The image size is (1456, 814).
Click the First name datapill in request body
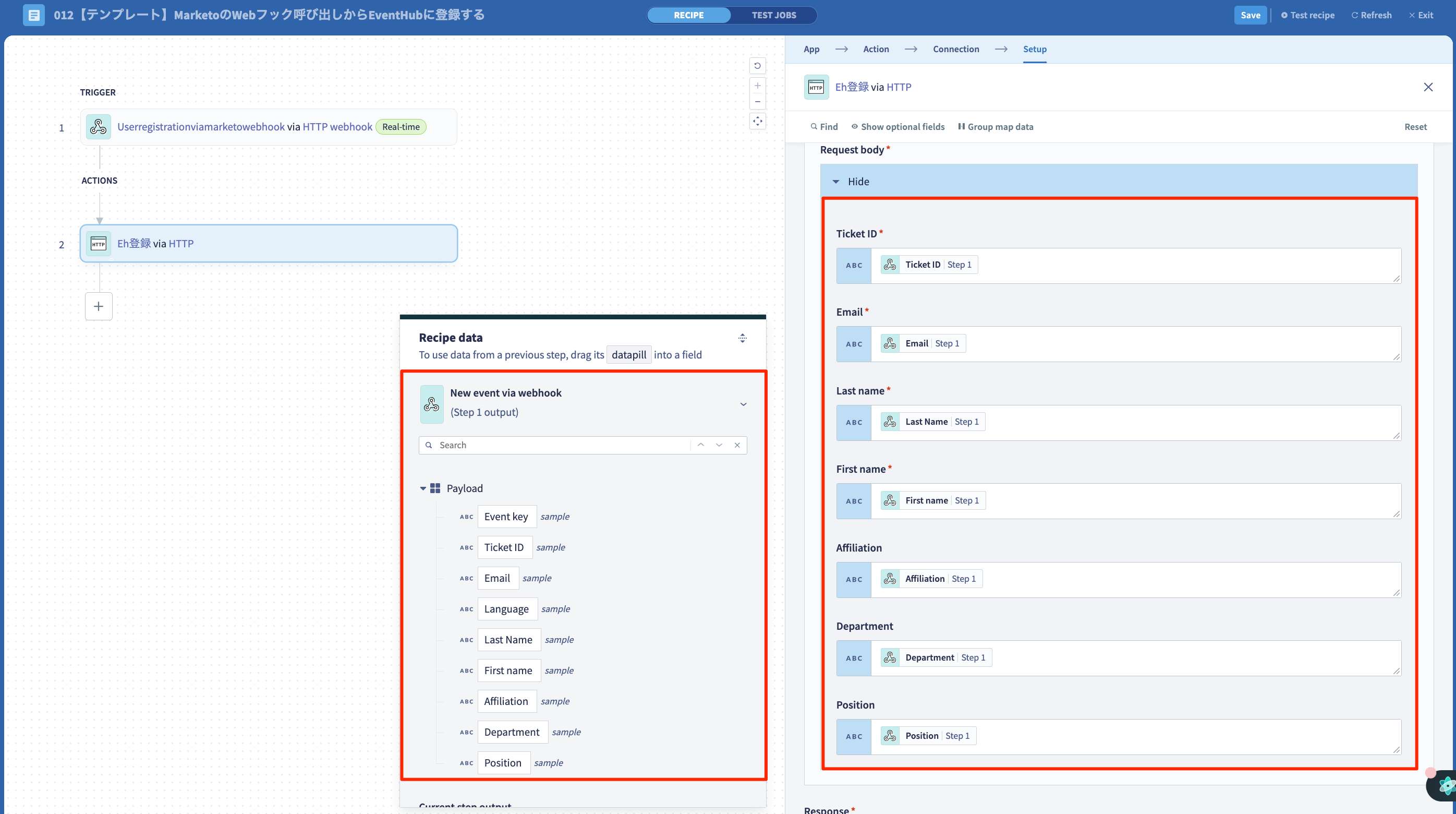[x=933, y=500]
